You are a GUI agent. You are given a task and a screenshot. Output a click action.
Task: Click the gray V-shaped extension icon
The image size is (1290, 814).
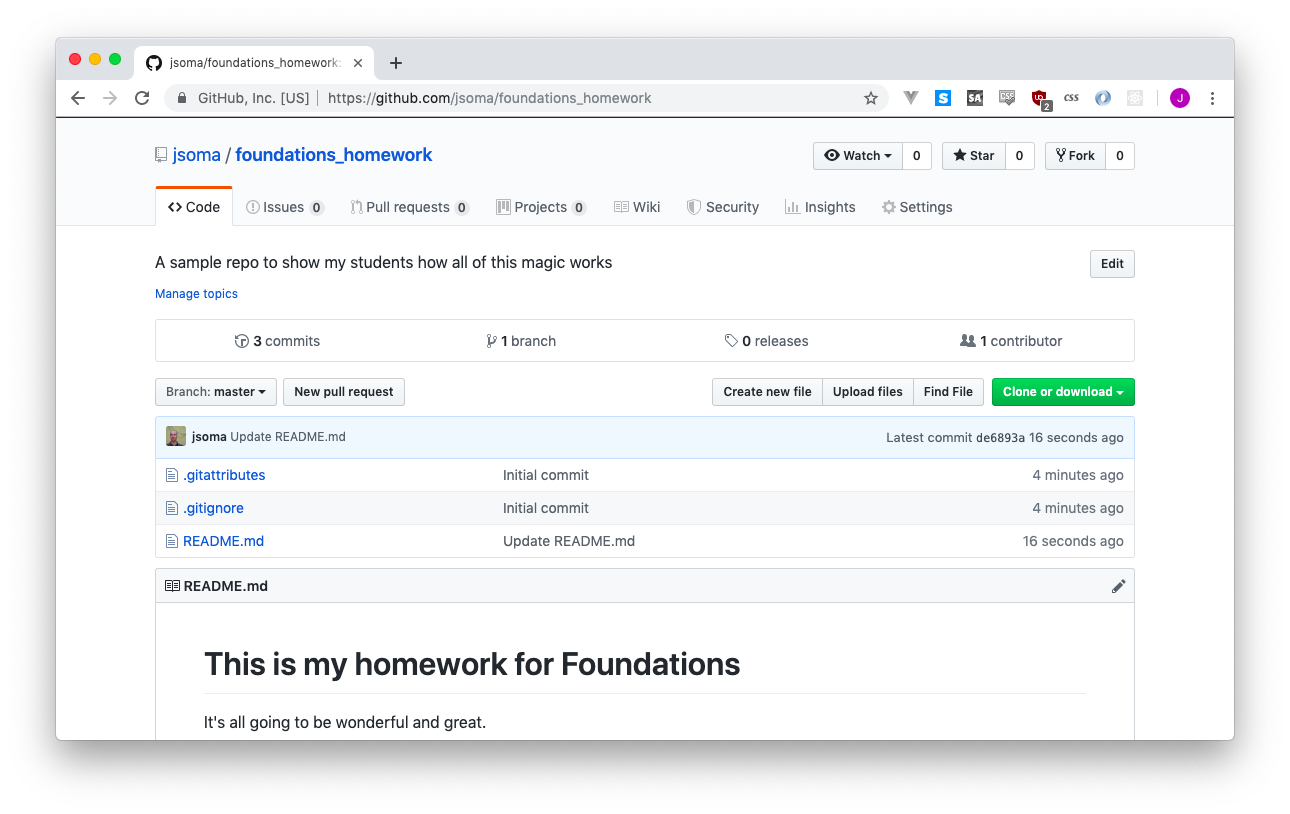[910, 98]
